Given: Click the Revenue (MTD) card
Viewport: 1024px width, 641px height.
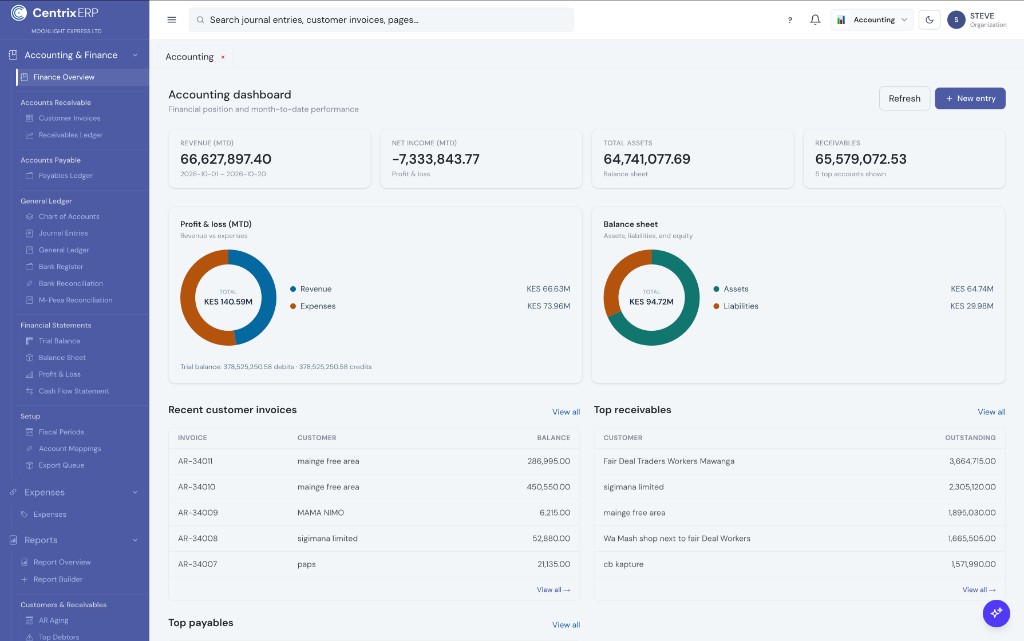Looking at the screenshot, I should click(x=269, y=159).
